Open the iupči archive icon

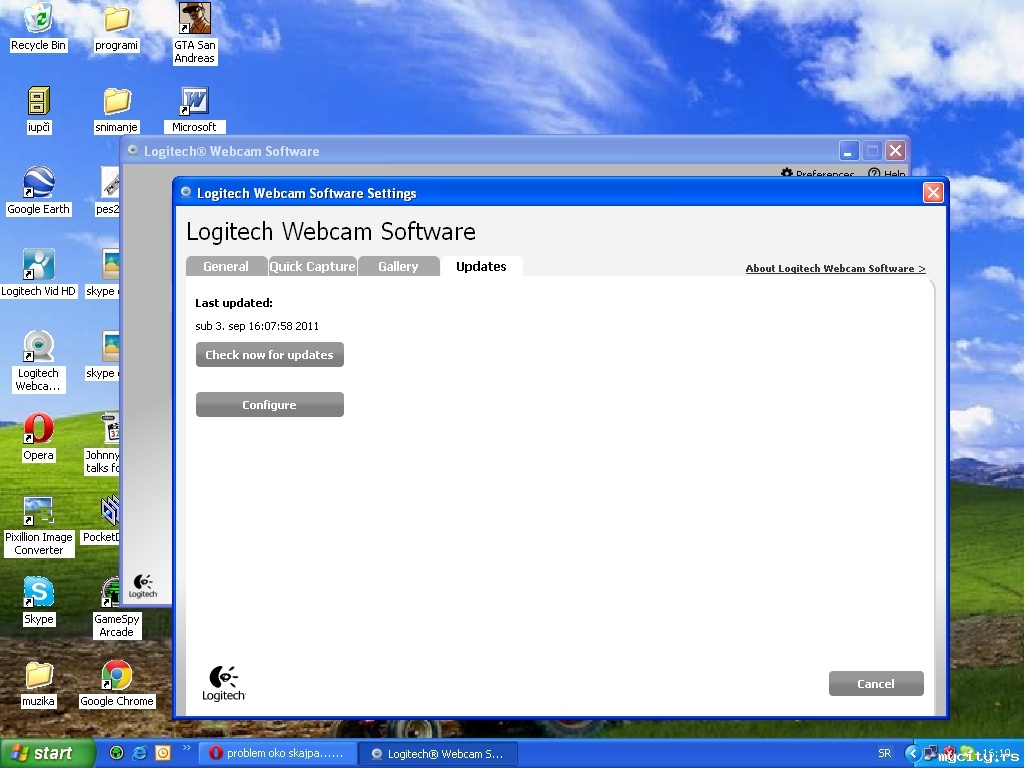[x=39, y=110]
